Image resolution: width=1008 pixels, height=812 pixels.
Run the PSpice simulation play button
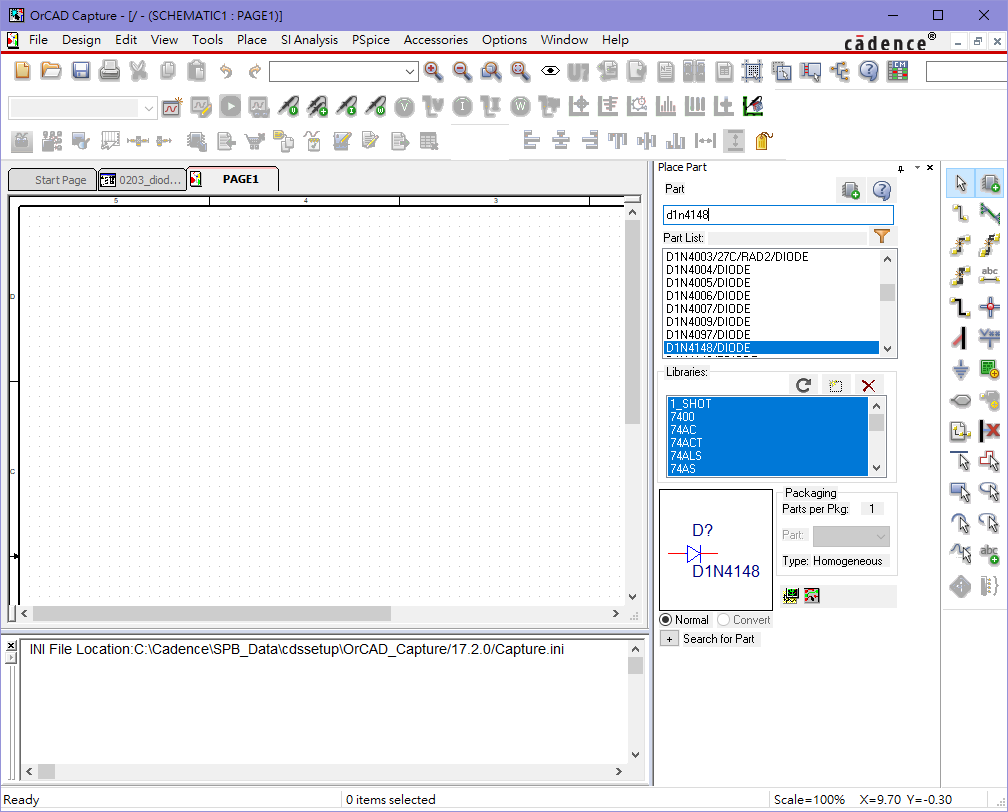(x=230, y=107)
